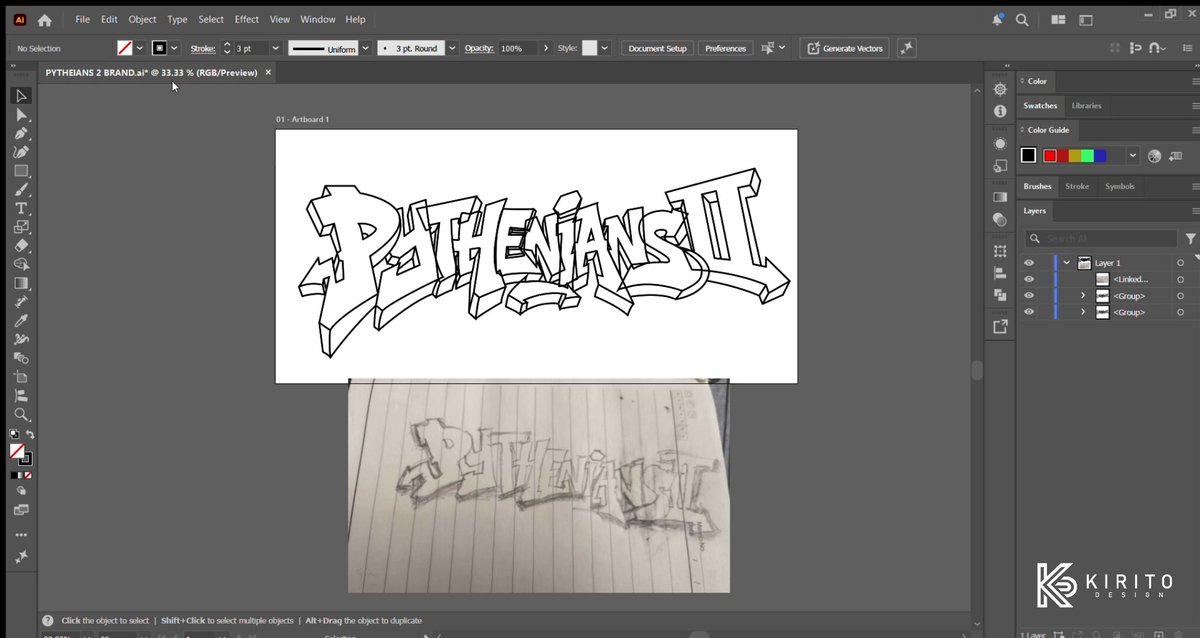
Task: Click the Preferences button
Action: [725, 48]
